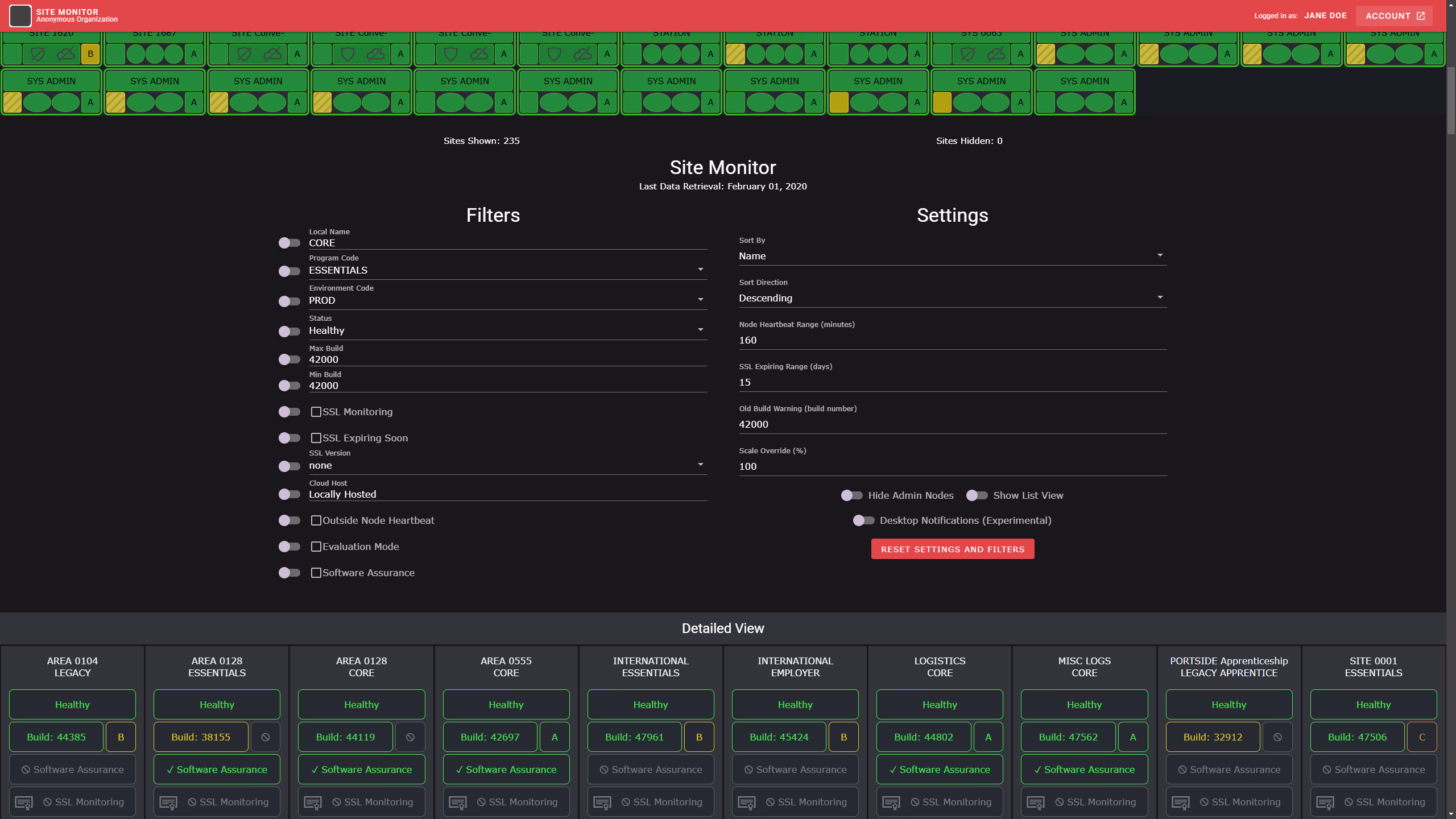
Task: Click the crossed-out cloud icon on SITE 1620
Action: [66, 55]
